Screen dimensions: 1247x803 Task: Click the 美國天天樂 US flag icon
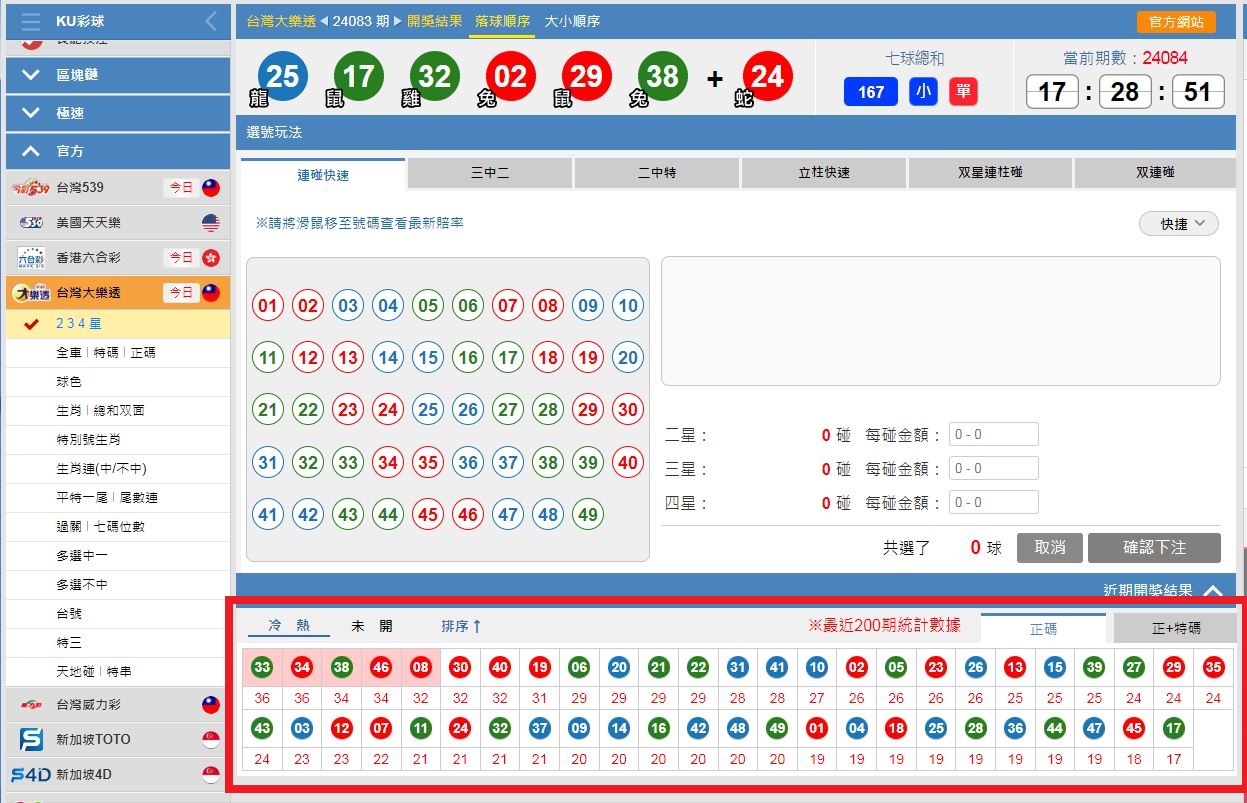(210, 222)
